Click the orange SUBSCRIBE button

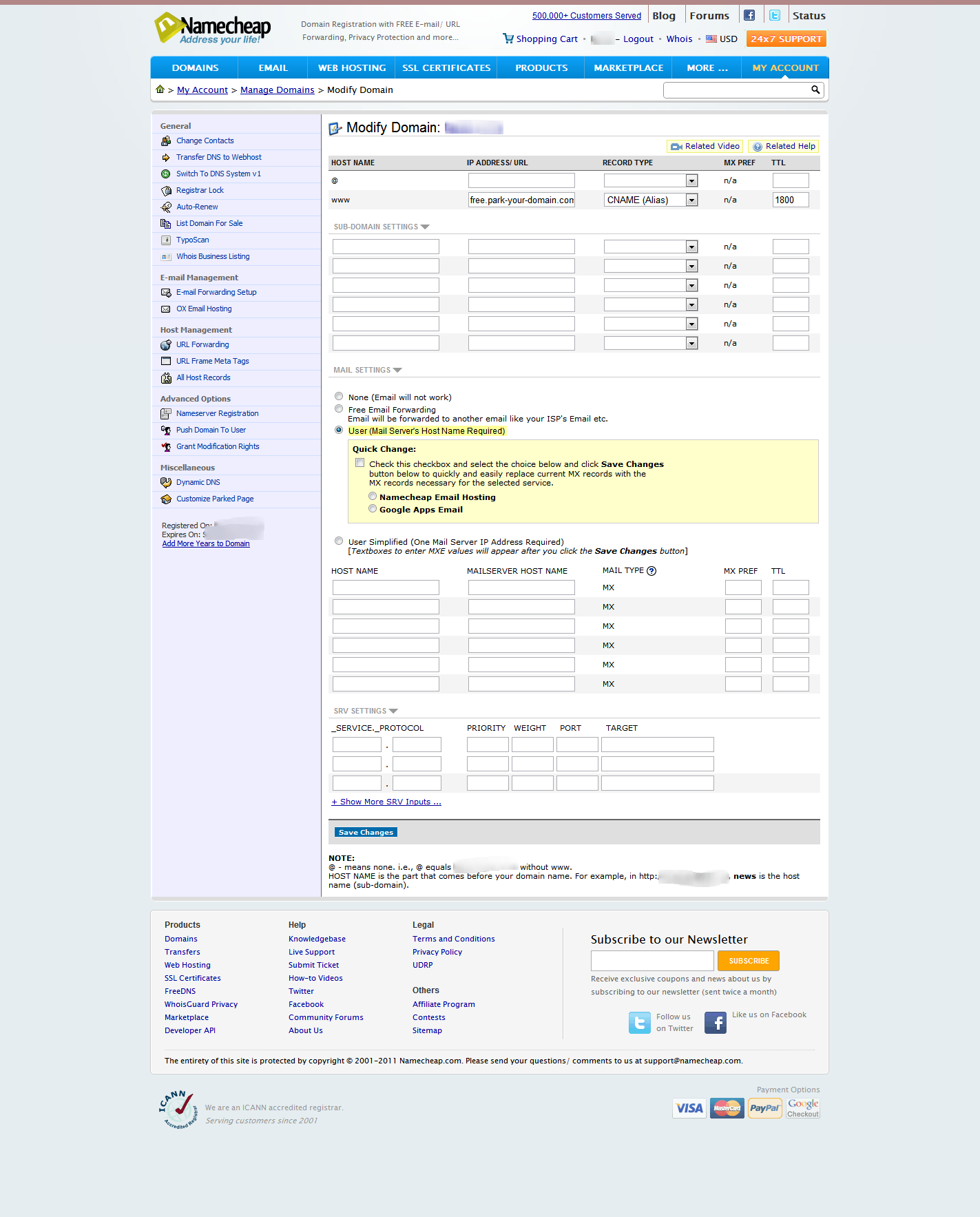749,961
